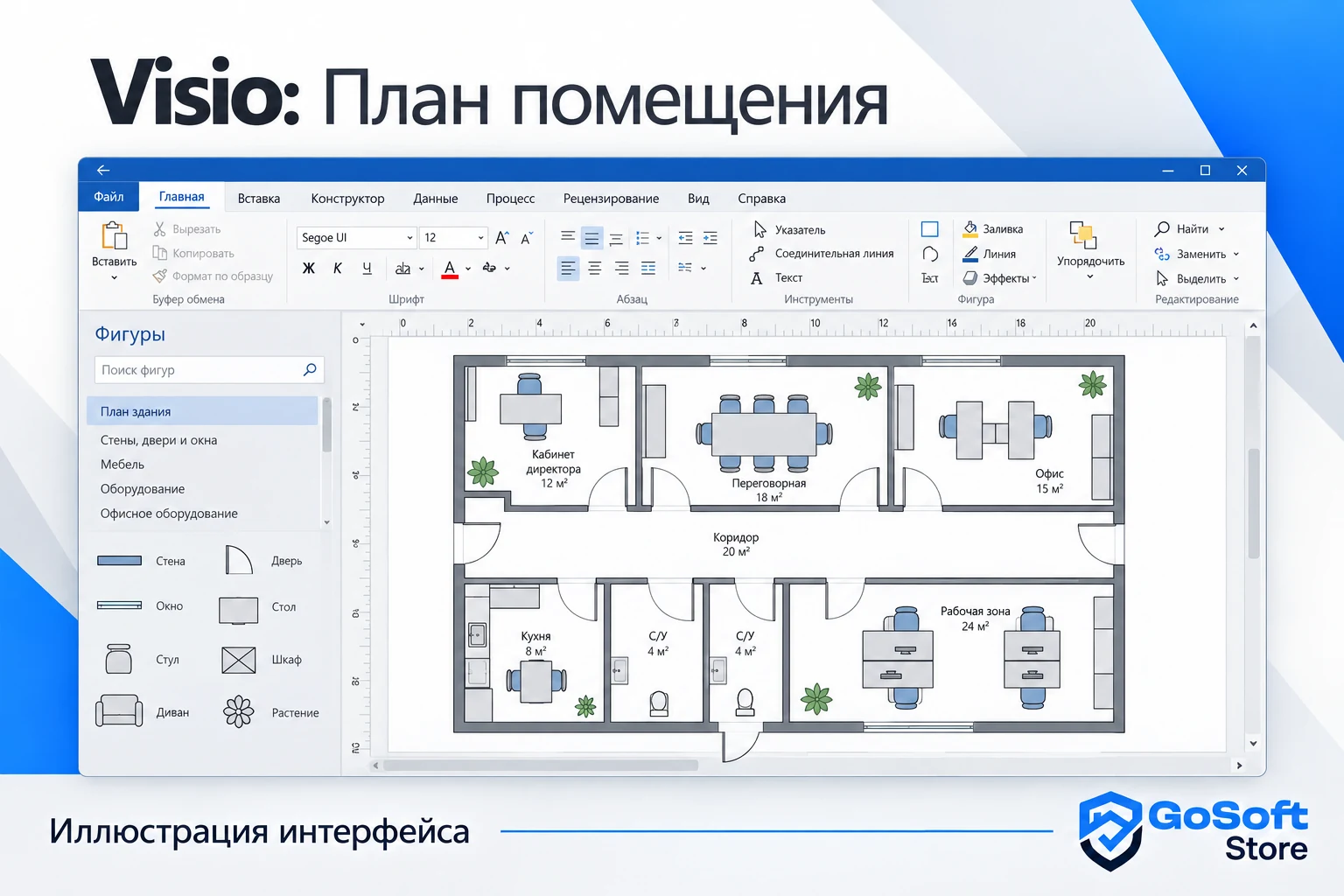Select the Указатель pointer tool

click(x=788, y=230)
